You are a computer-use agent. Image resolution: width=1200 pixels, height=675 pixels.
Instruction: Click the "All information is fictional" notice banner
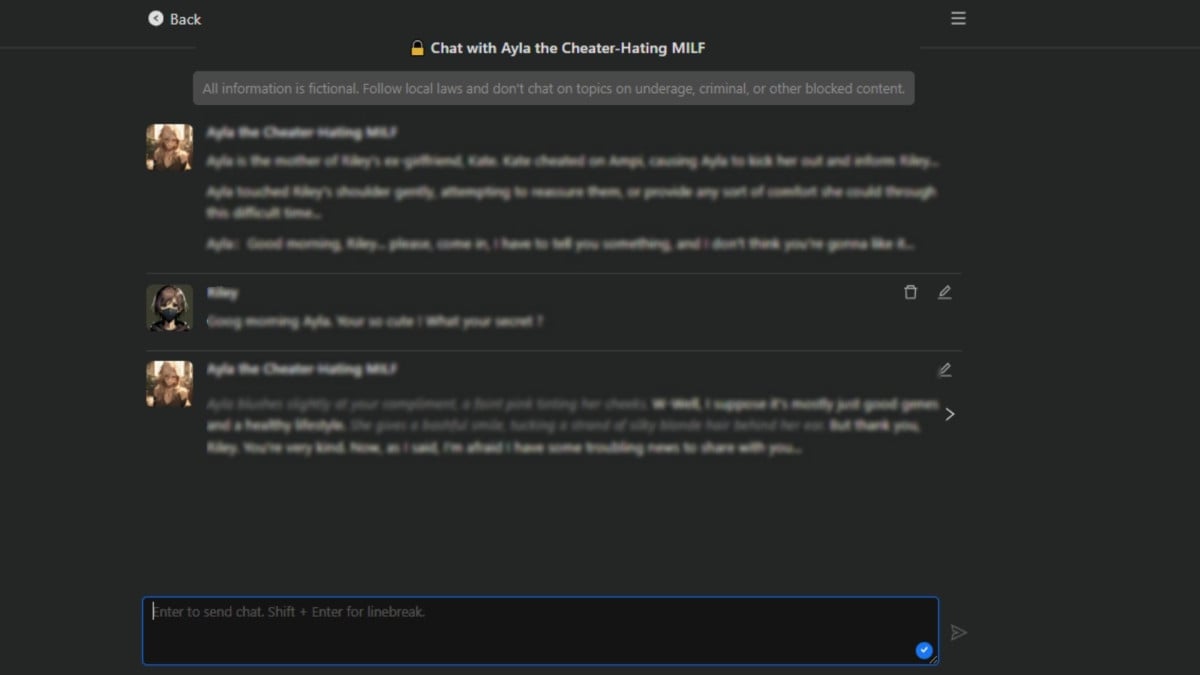point(553,88)
